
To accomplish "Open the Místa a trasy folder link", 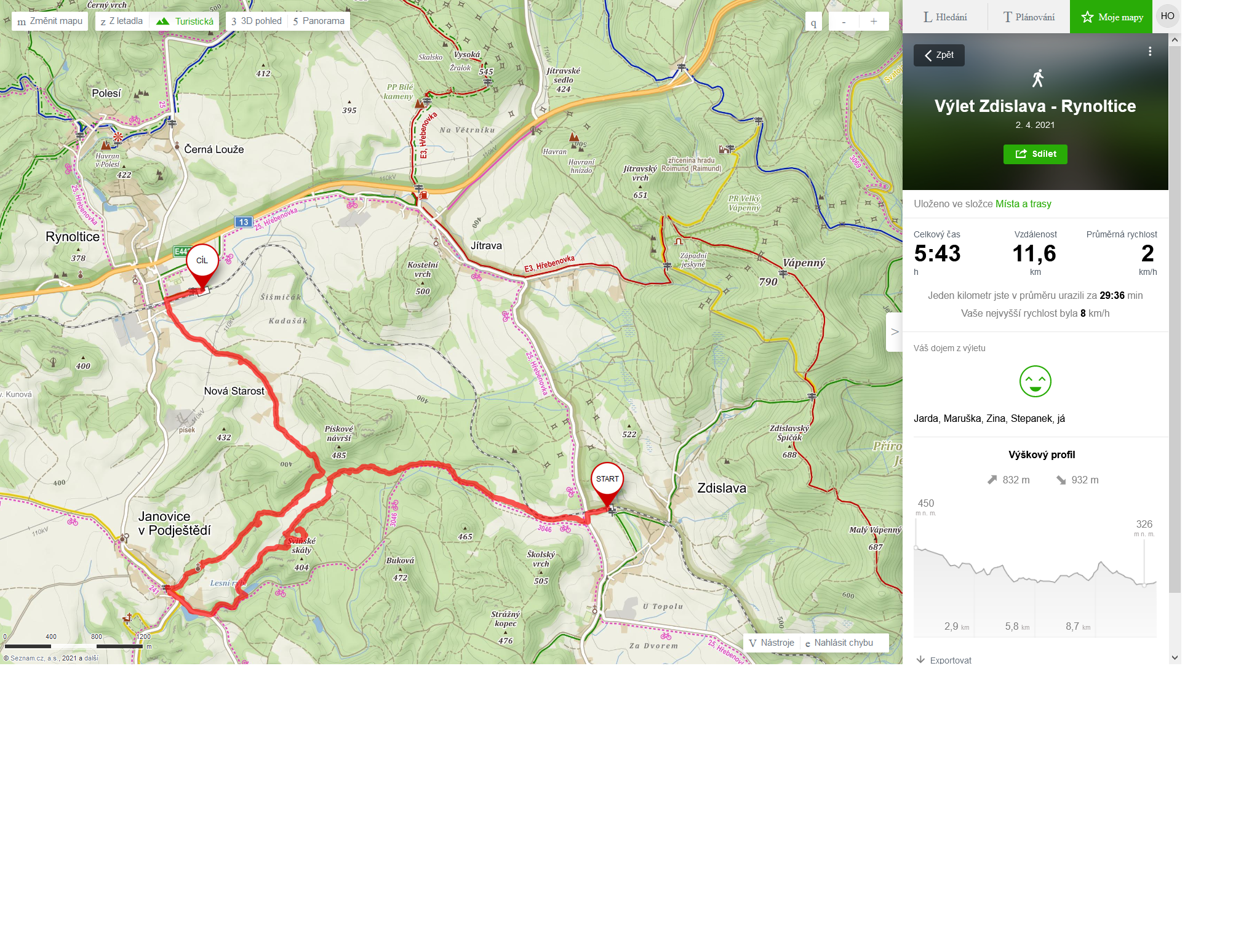I will click(x=1023, y=204).
